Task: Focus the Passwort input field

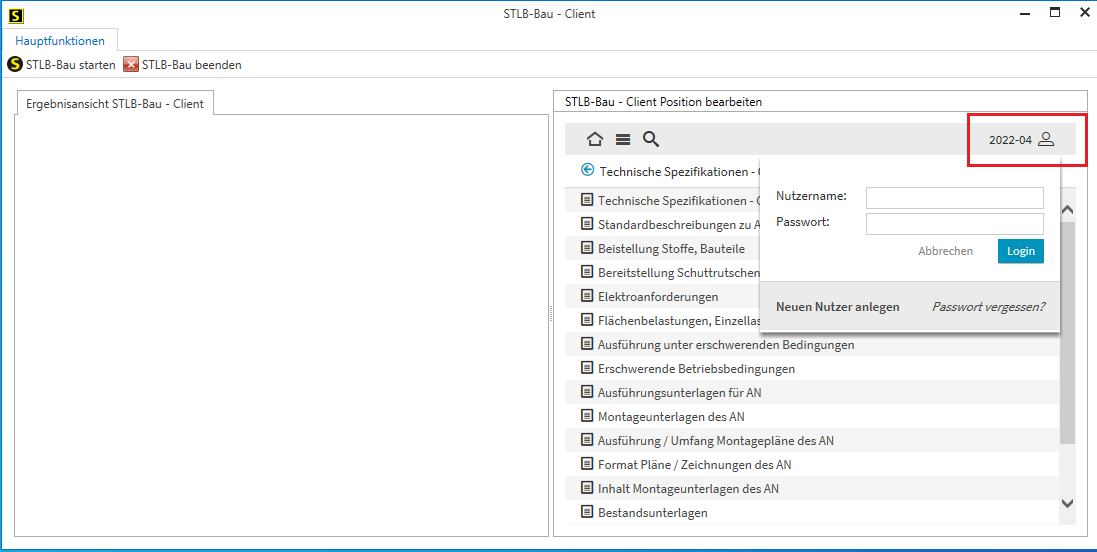Action: point(954,224)
